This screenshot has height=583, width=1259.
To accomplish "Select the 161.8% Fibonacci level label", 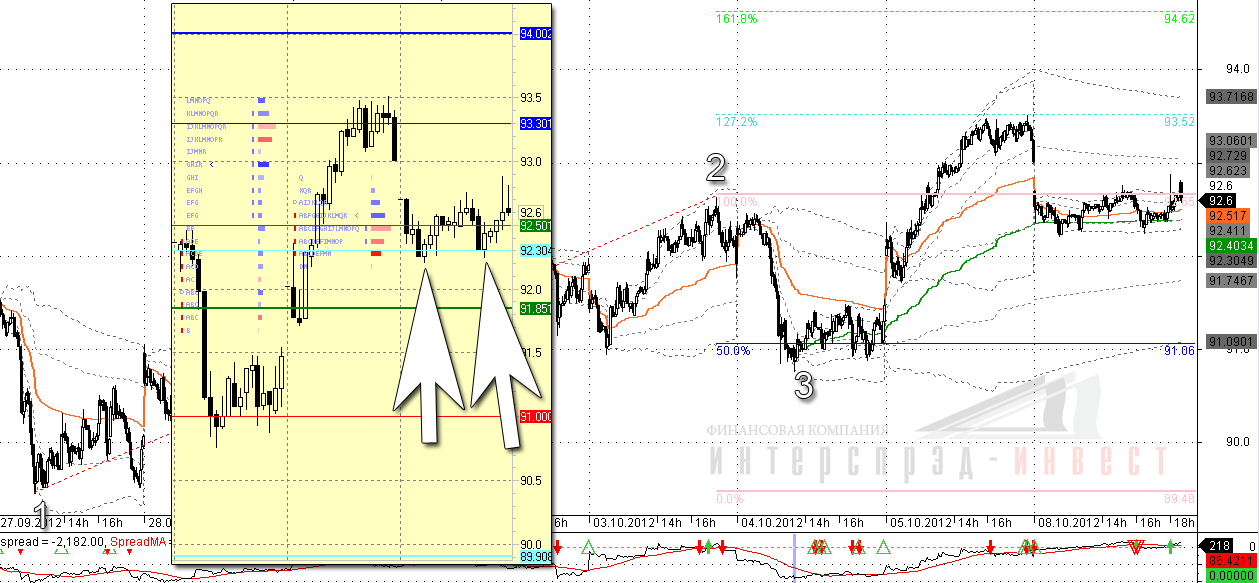I will [736, 18].
